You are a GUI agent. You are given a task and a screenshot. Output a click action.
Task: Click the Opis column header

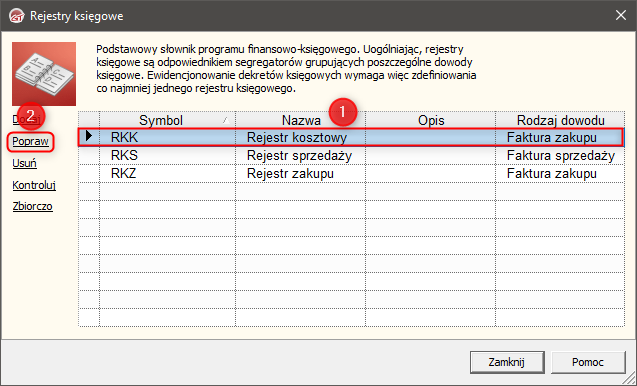[431, 120]
